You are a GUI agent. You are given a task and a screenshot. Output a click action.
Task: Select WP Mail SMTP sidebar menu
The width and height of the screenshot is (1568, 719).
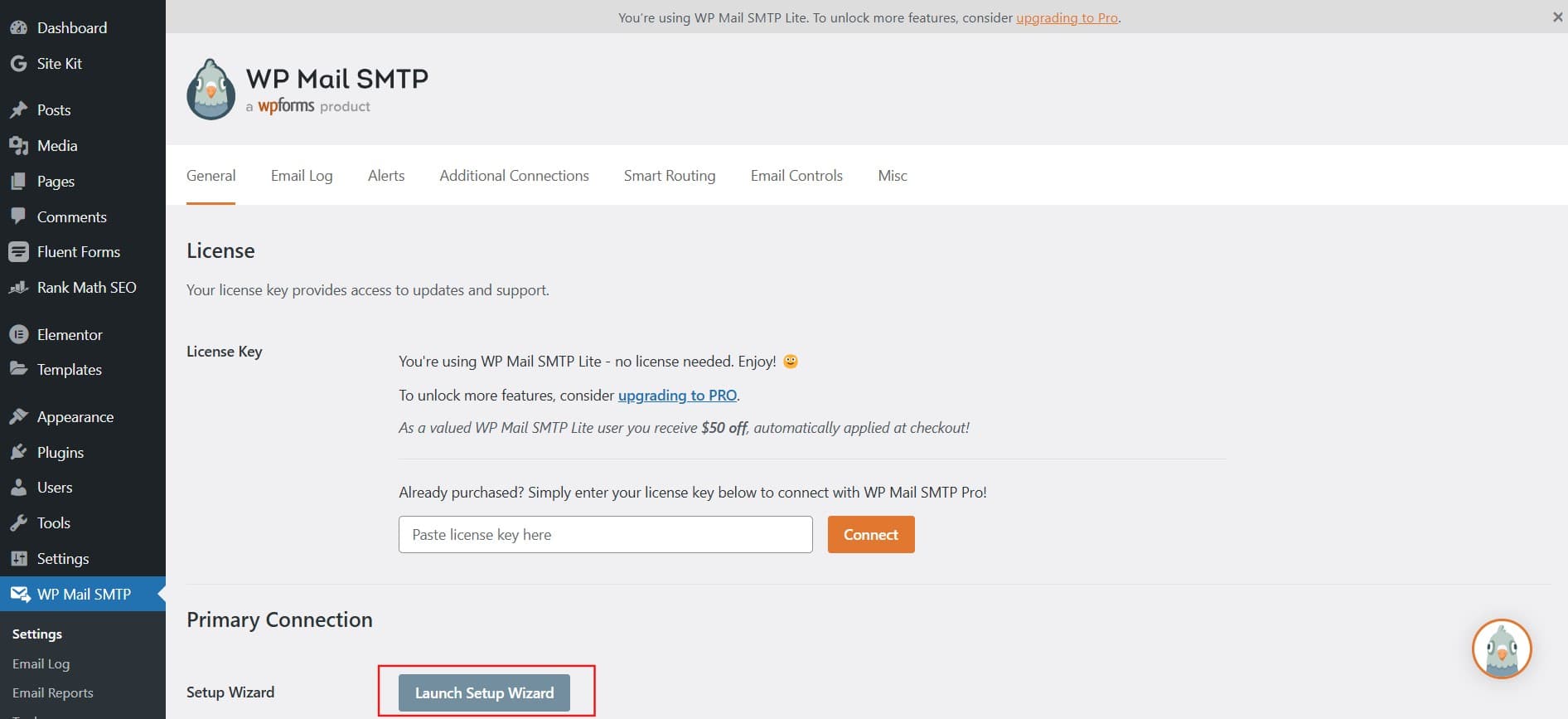pyautogui.click(x=83, y=594)
